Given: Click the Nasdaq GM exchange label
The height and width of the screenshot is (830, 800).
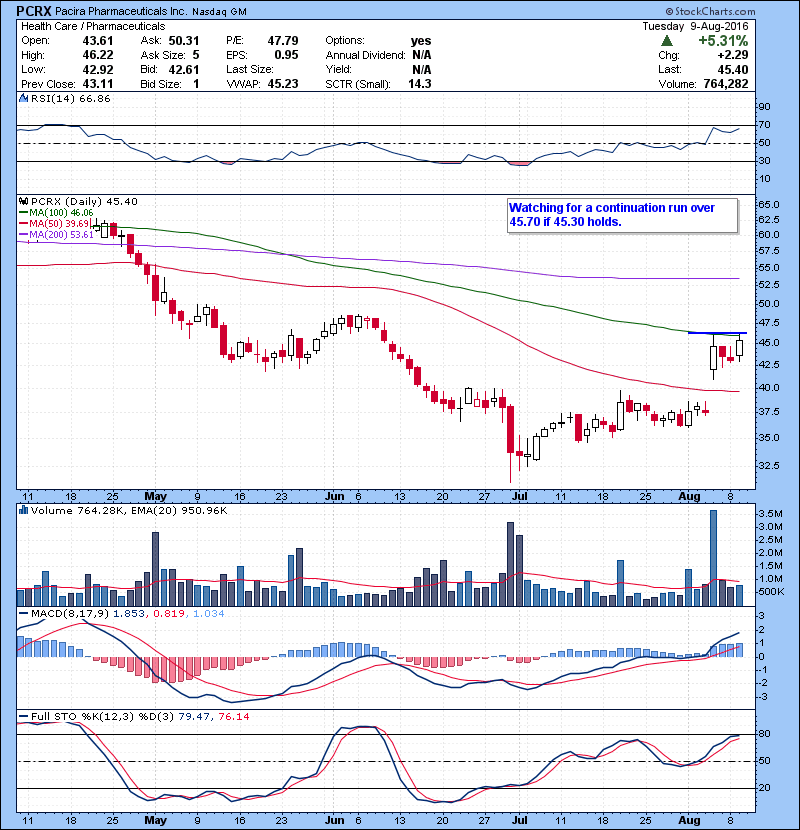Looking at the screenshot, I should tap(219, 12).
